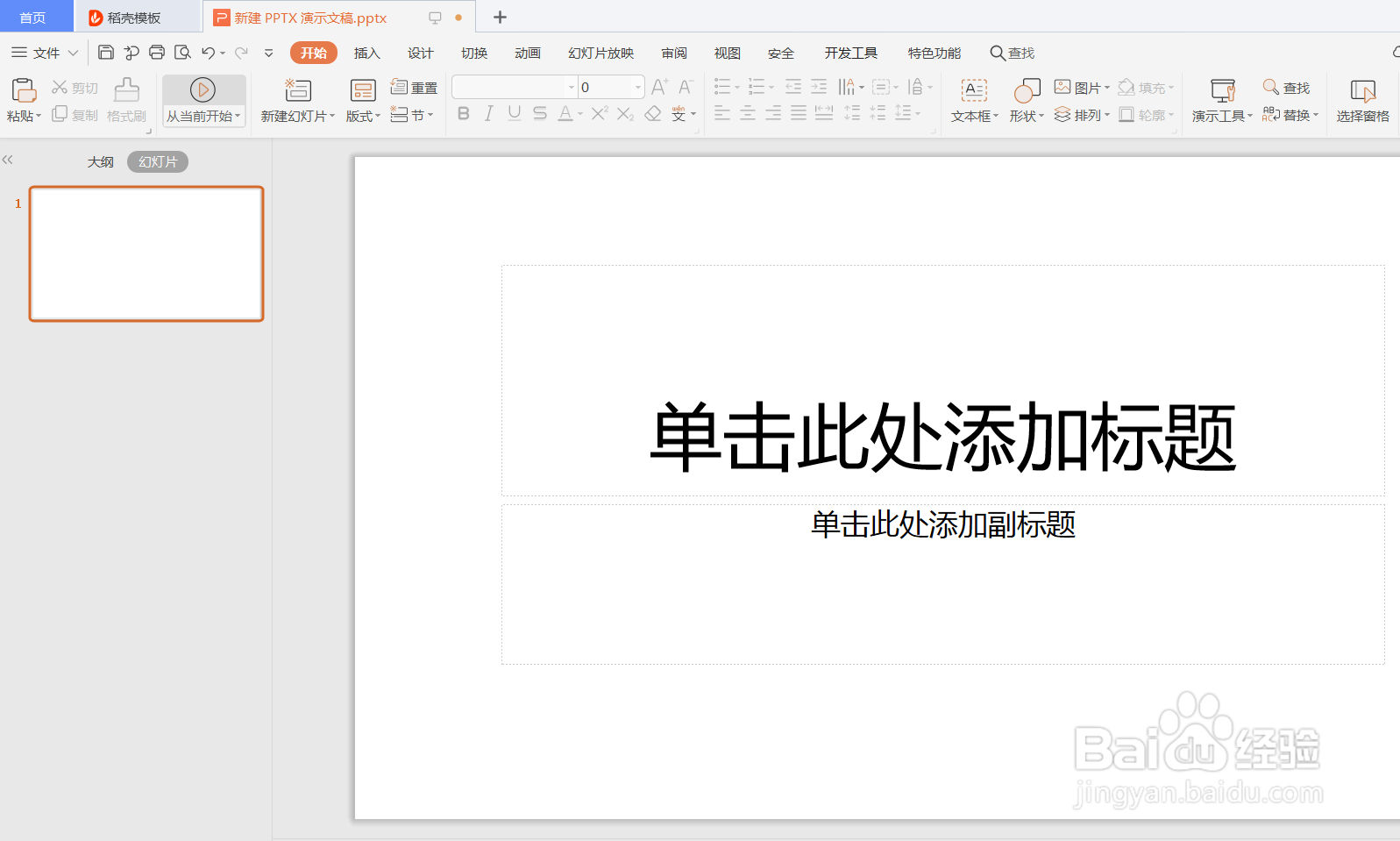This screenshot has width=1400, height=841.
Task: Collapse the slide panel with double chevron
Action: [x=8, y=160]
